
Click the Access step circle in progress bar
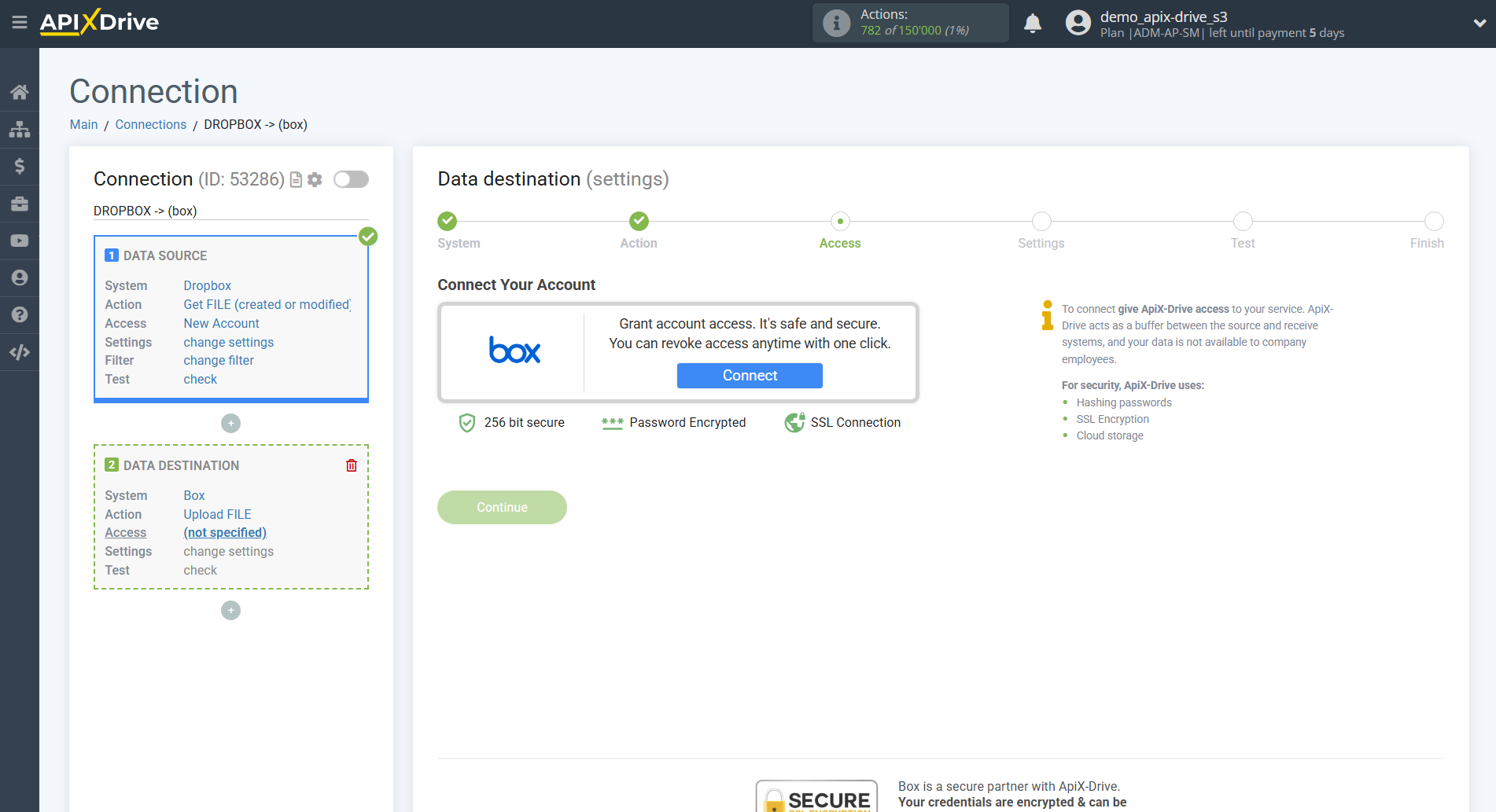839,221
